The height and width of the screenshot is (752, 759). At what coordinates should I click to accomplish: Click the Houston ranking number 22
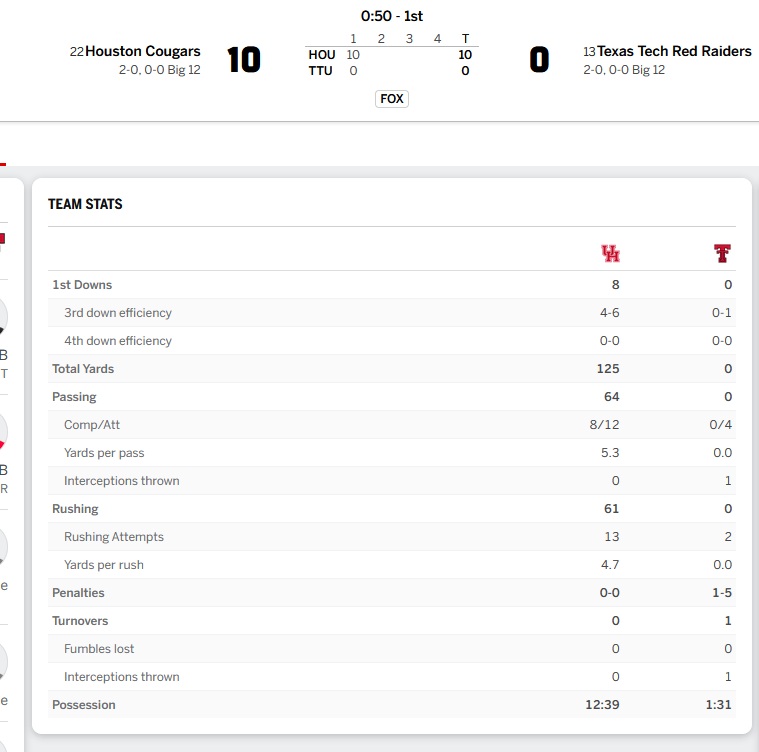pyautogui.click(x=77, y=51)
